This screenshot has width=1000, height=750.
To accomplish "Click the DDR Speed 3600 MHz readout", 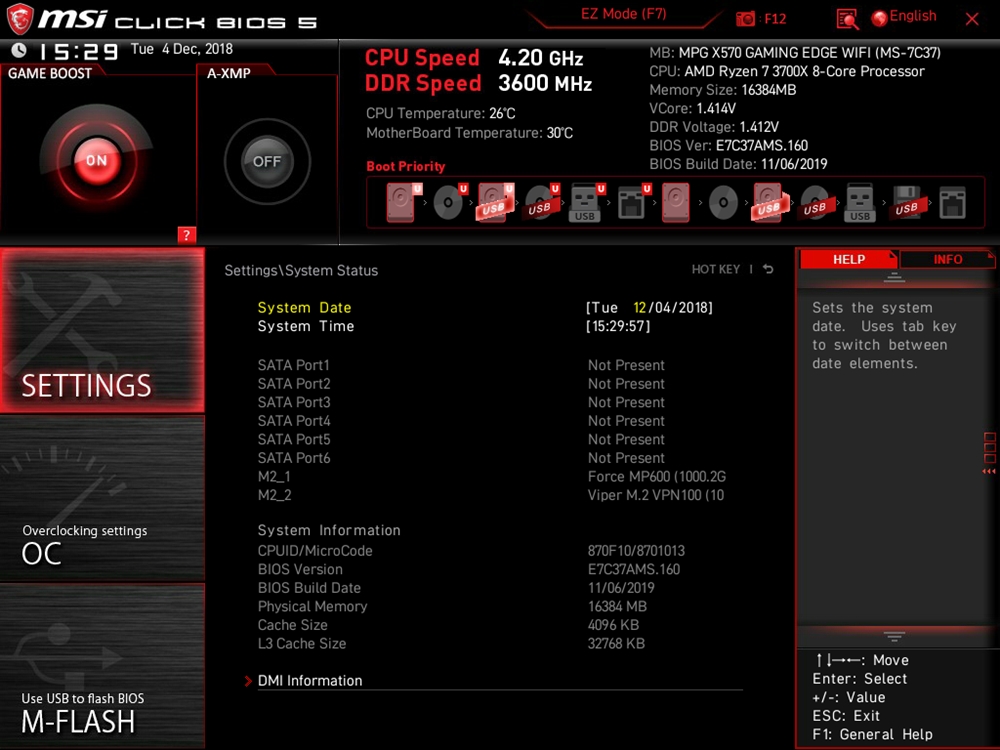I will click(x=478, y=83).
